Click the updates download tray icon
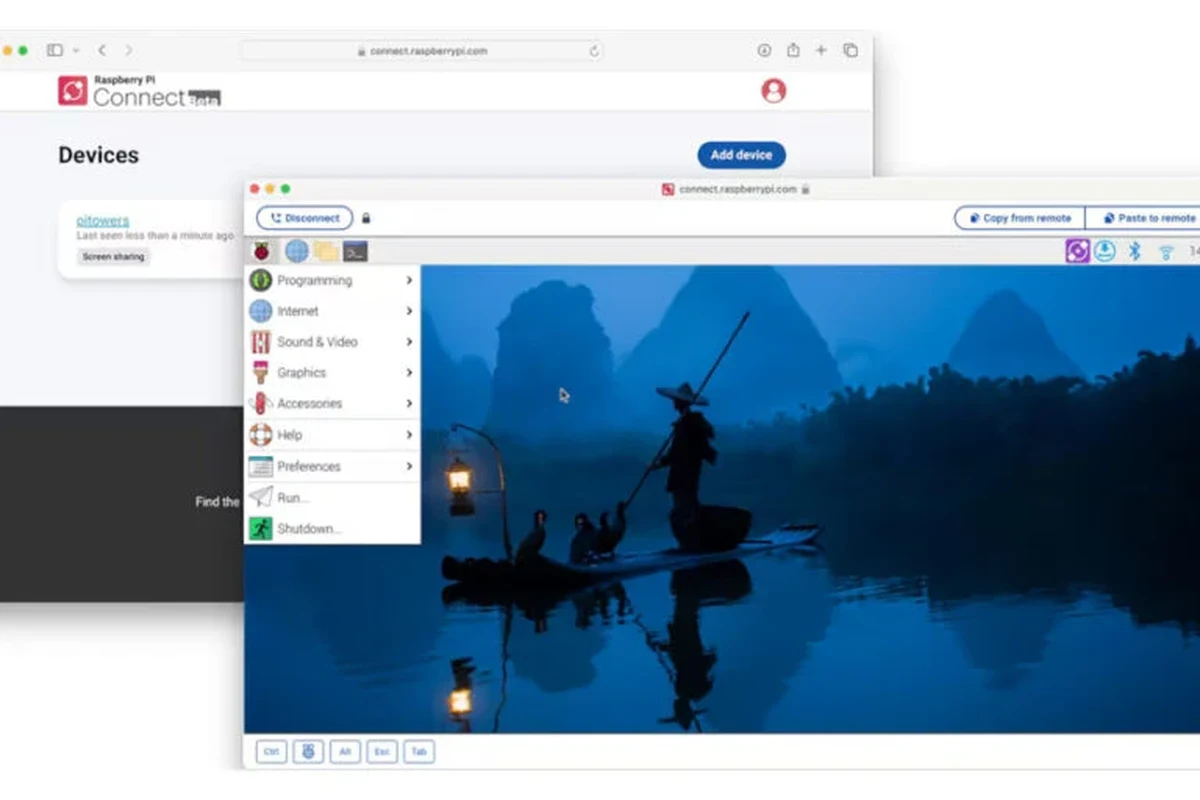Viewport: 1200px width, 800px height. [1105, 251]
